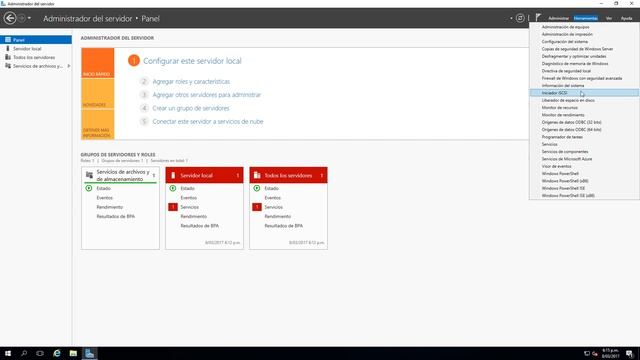Click the Servicios de archivos sidebar icon

(x=8, y=66)
